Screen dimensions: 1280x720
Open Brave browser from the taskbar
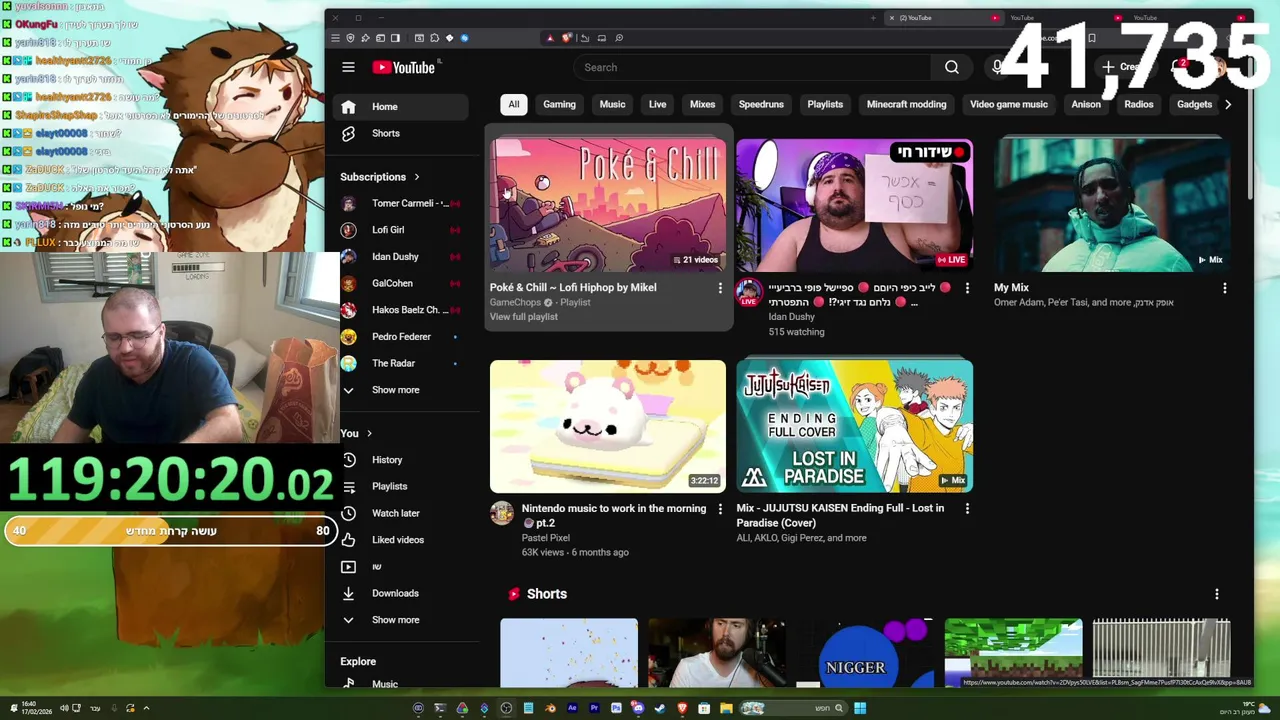[x=683, y=708]
